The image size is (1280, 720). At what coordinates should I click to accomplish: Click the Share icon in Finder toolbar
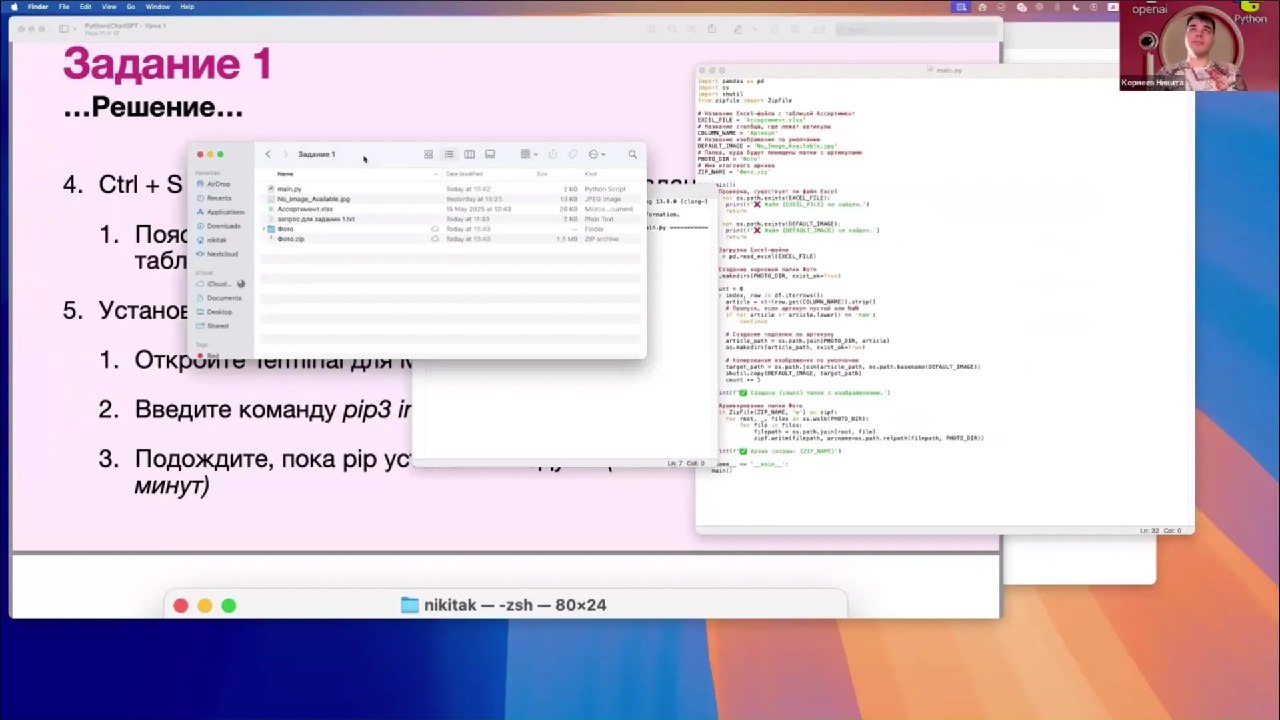tap(552, 154)
